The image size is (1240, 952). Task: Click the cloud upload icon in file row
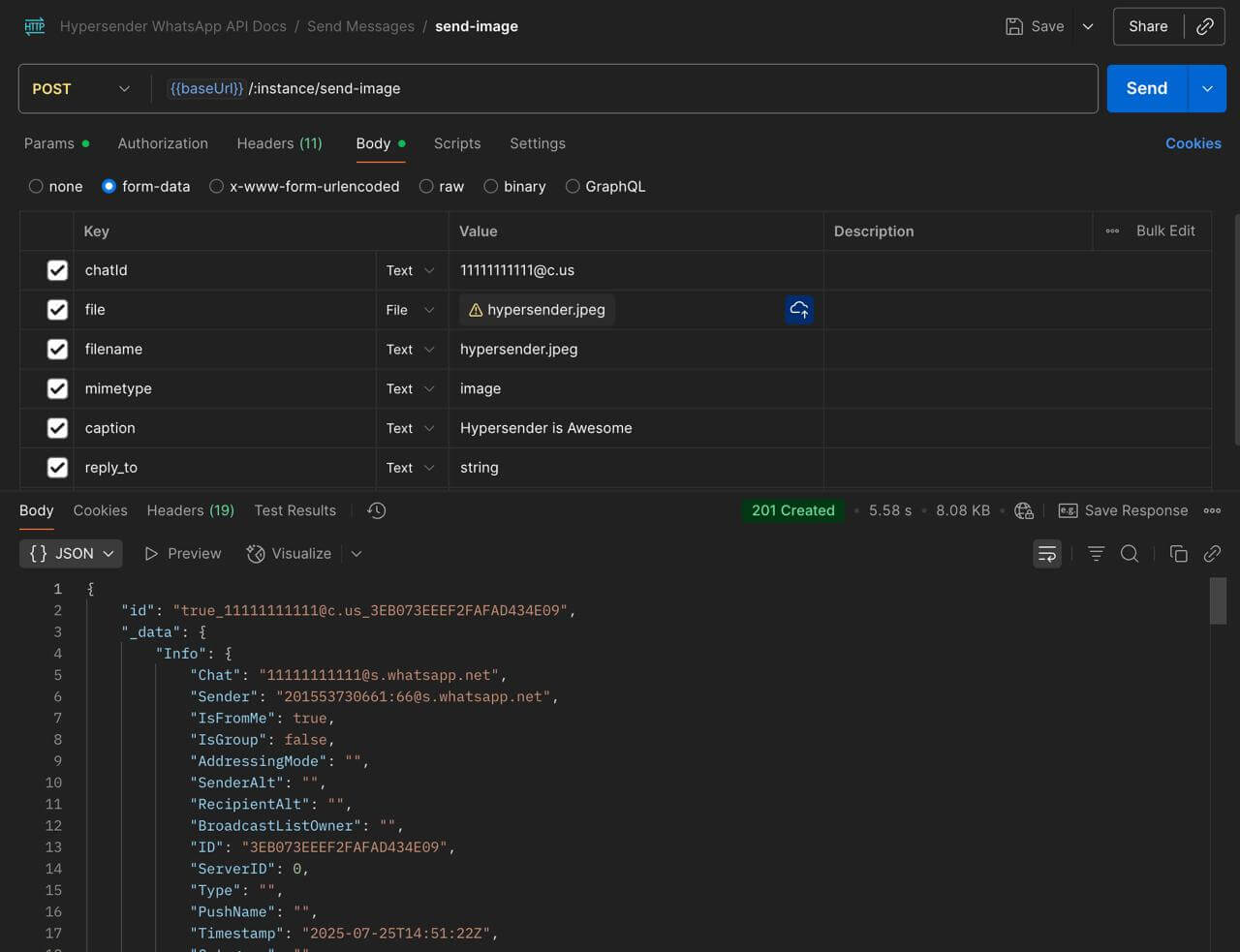(799, 310)
